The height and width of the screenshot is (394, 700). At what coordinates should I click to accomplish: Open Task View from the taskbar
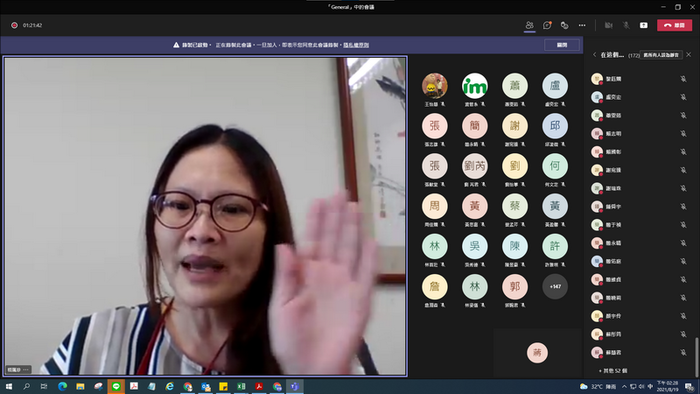tap(44, 386)
